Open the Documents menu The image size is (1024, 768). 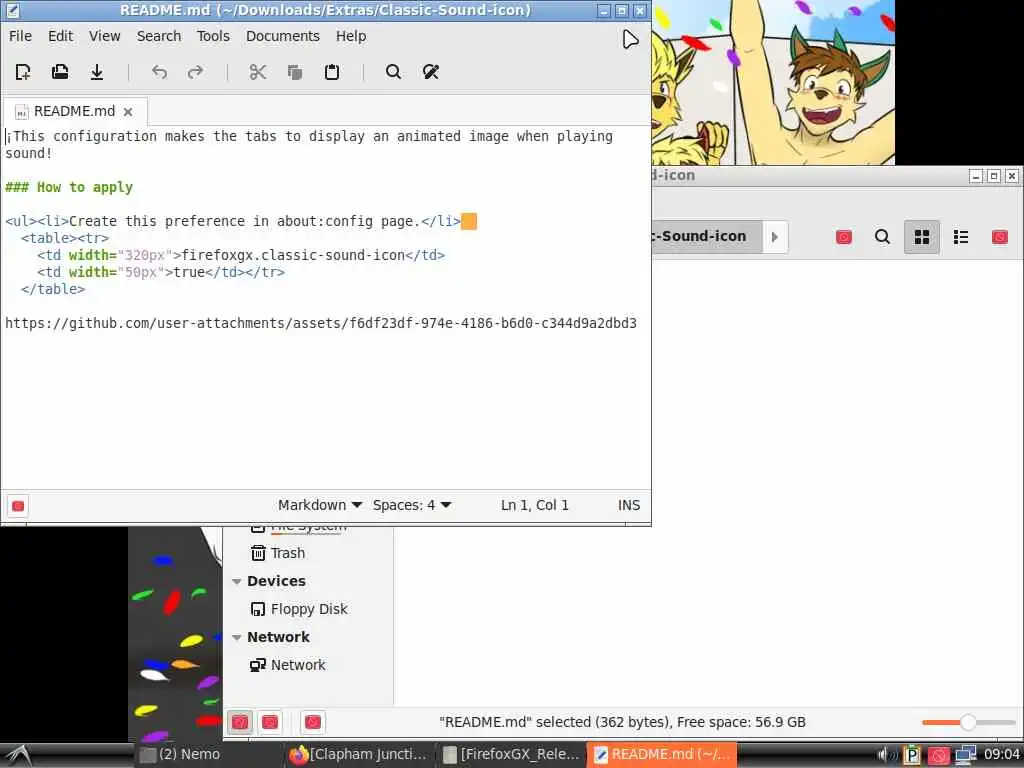click(283, 36)
